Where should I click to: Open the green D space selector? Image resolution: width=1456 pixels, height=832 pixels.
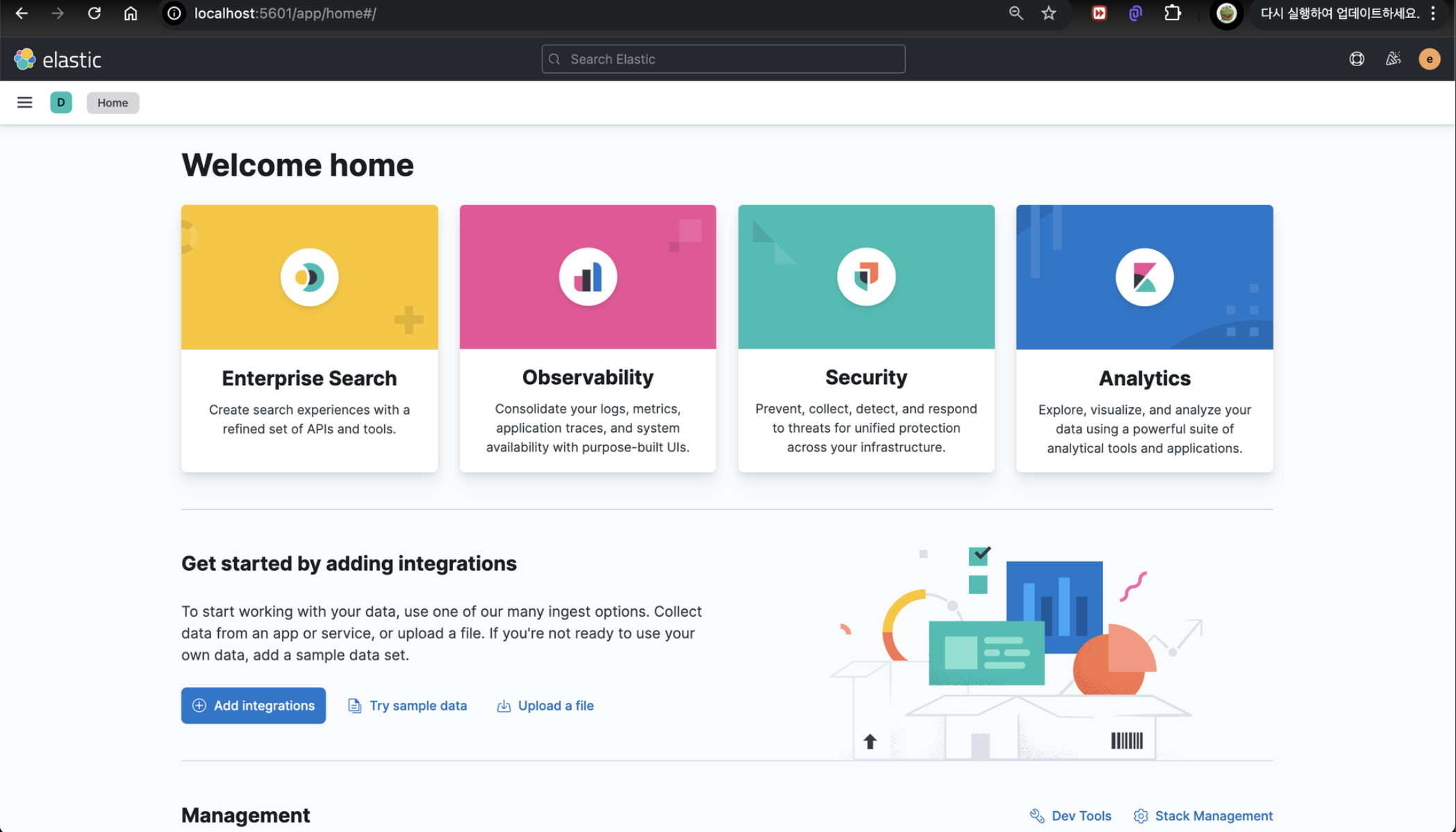[61, 103]
